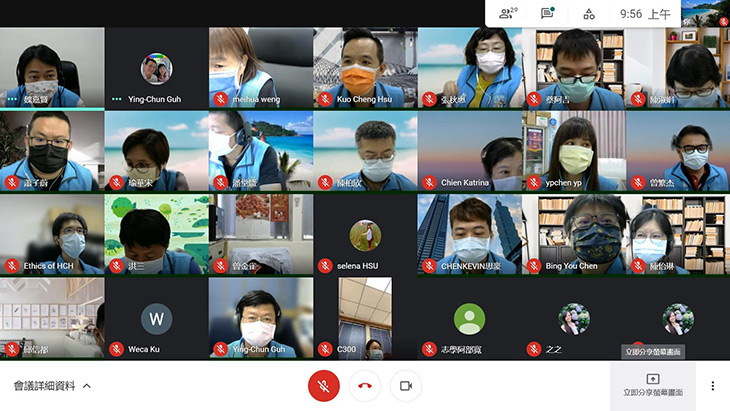The width and height of the screenshot is (730, 411).
Task: Open 會議詳細資料 meeting details panel
Action: (44, 386)
